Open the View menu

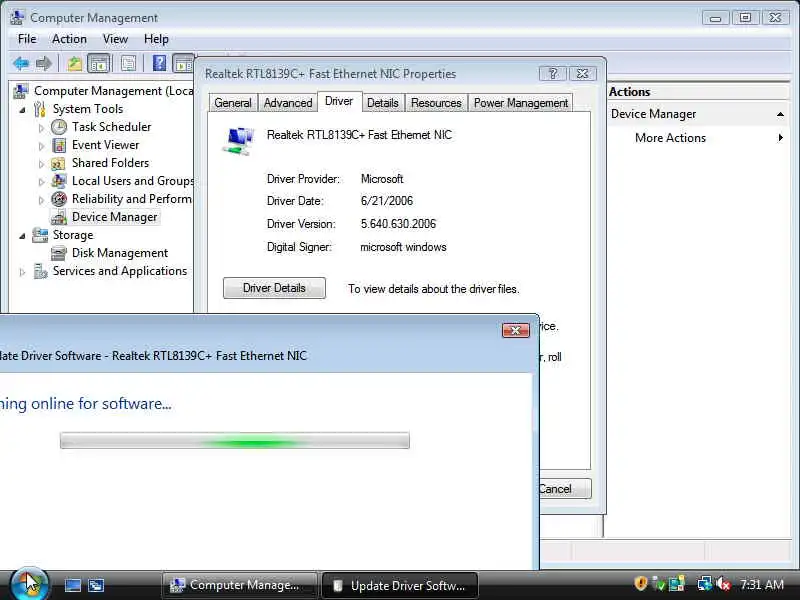coord(115,39)
